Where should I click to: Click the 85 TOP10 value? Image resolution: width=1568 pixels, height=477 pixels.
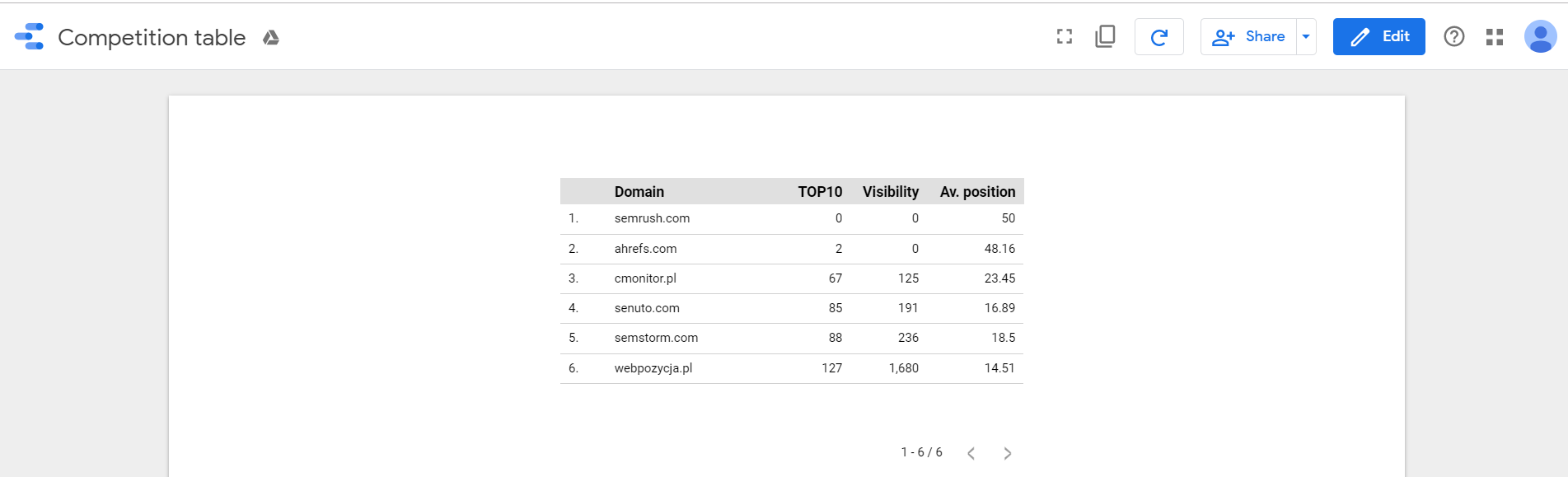(835, 308)
